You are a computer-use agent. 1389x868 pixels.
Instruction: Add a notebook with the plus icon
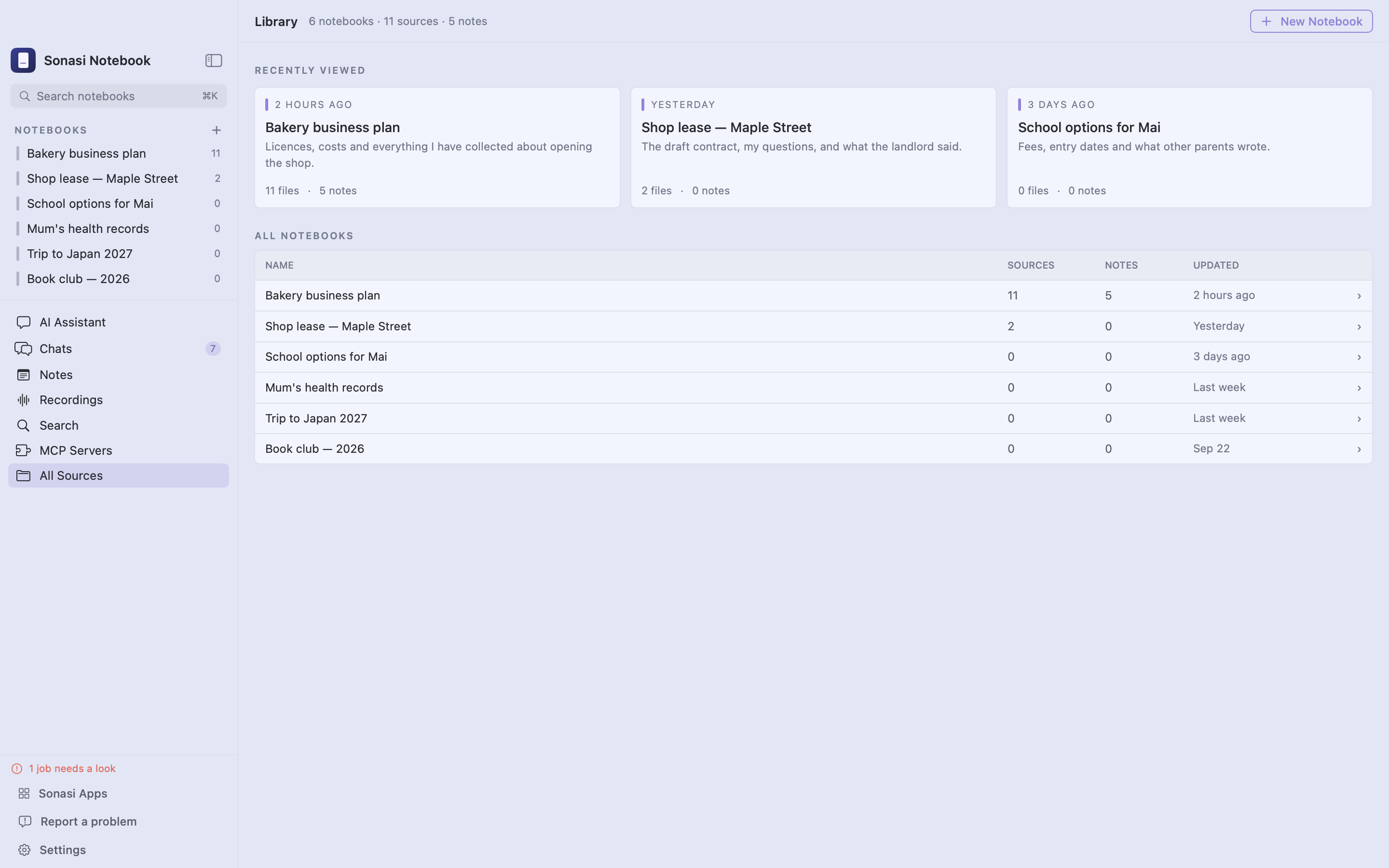(217, 130)
